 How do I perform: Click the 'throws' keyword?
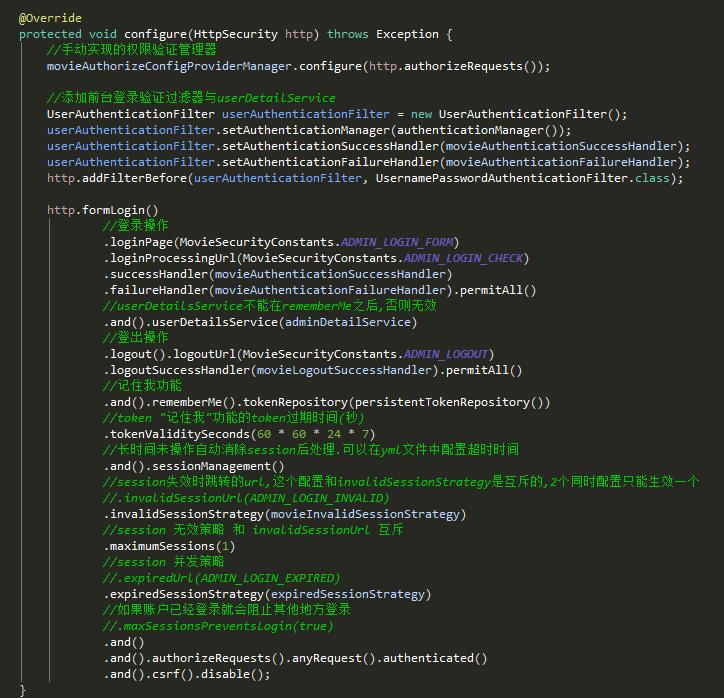[x=348, y=34]
